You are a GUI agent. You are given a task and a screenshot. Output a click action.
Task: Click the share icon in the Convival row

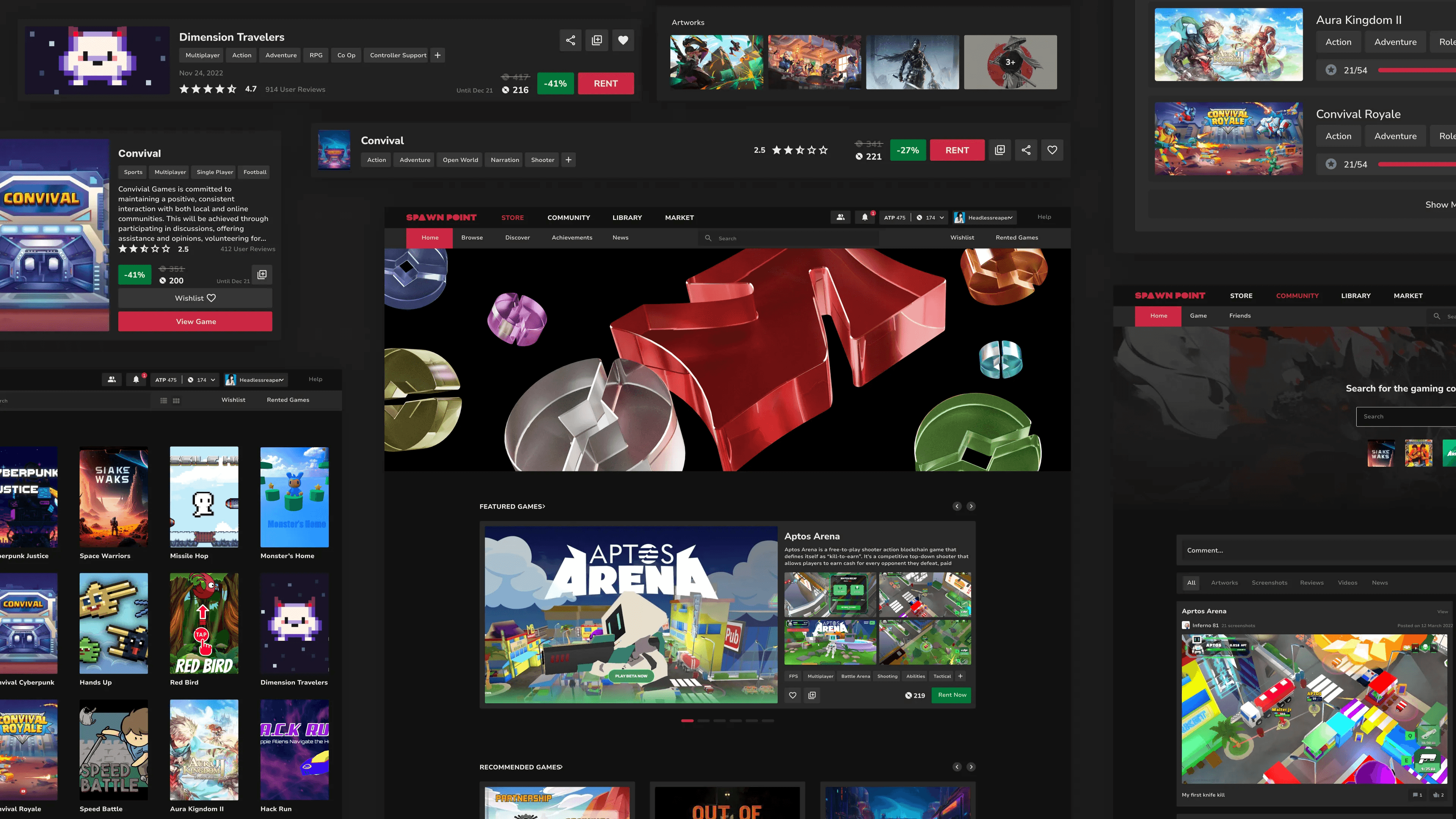(x=1026, y=150)
